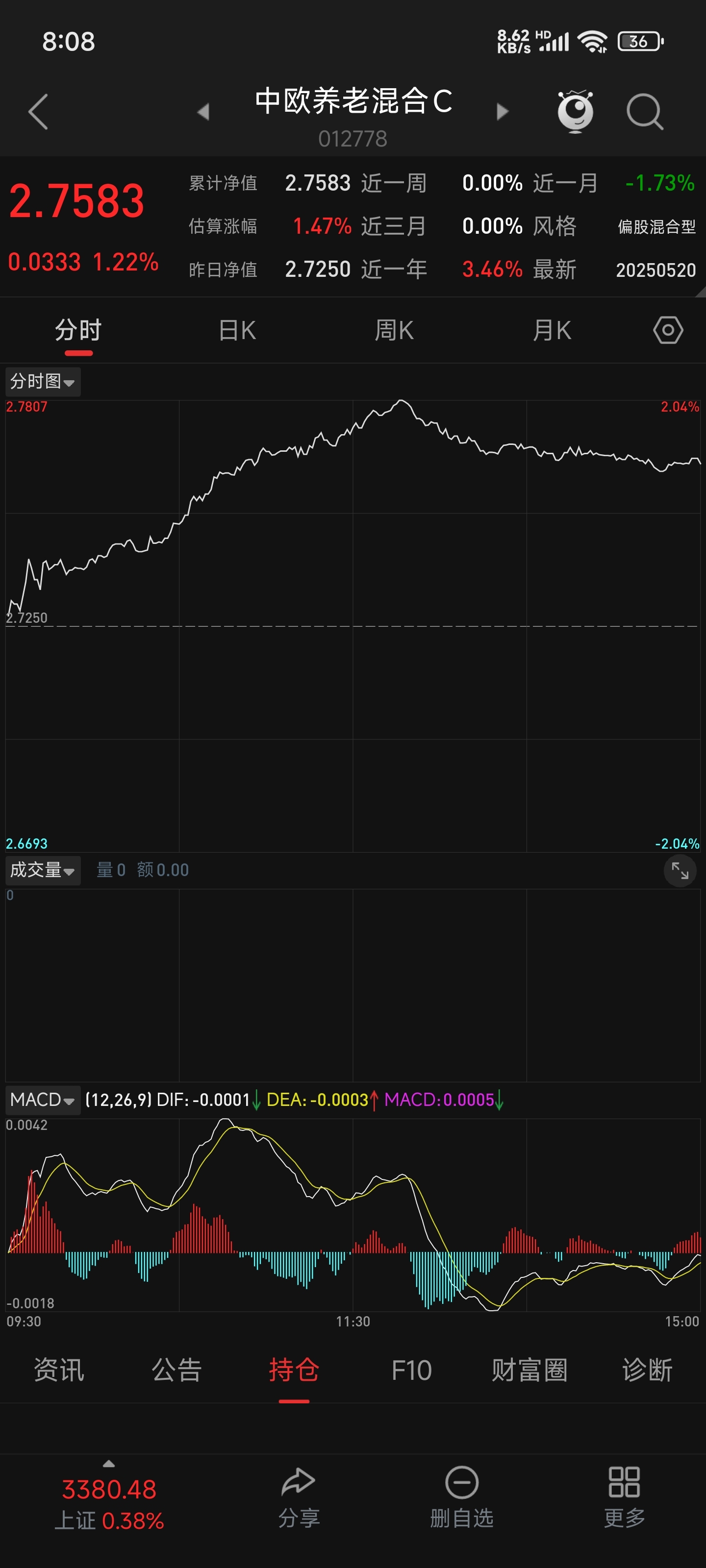Tap the share arrow icon

(299, 1482)
